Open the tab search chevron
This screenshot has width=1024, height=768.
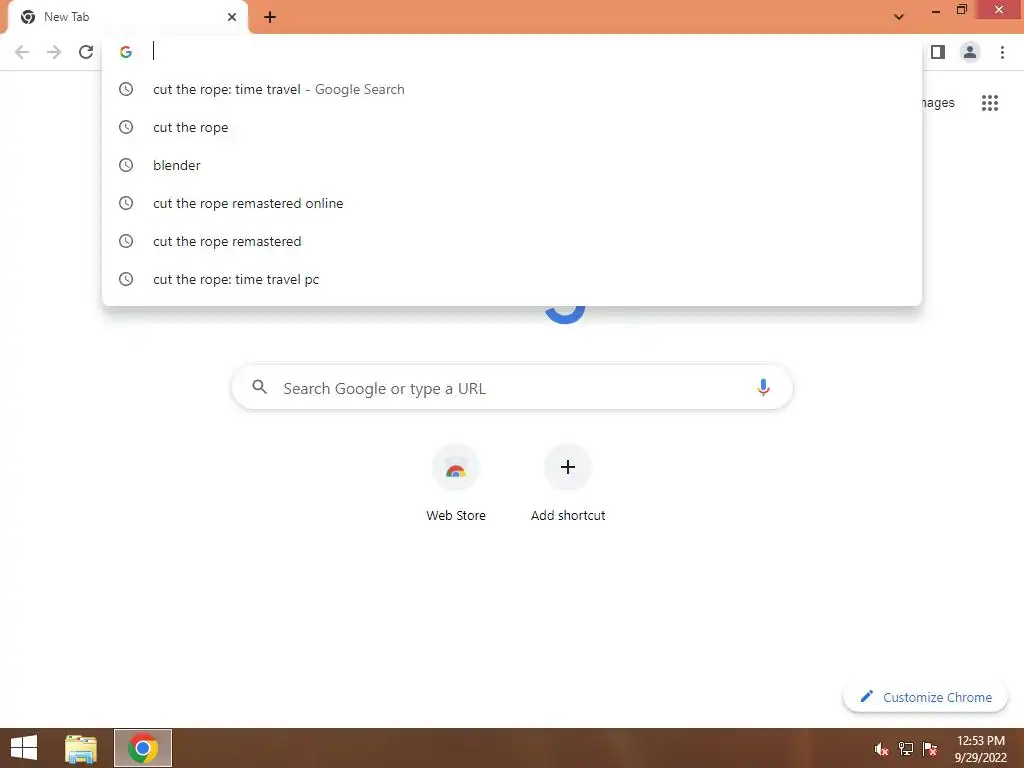pyautogui.click(x=899, y=17)
